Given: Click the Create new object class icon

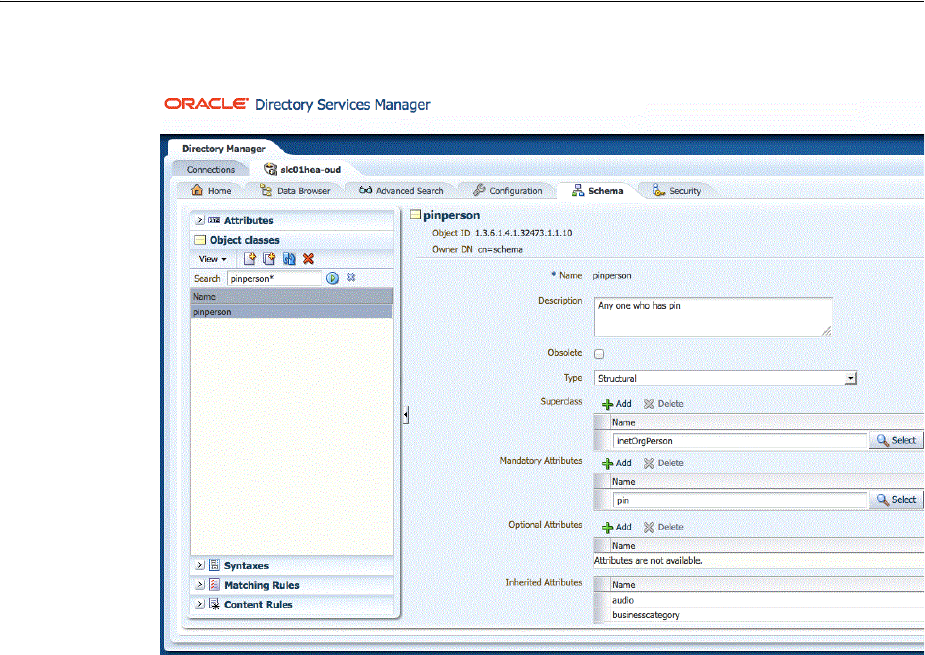Looking at the screenshot, I should 250,258.
